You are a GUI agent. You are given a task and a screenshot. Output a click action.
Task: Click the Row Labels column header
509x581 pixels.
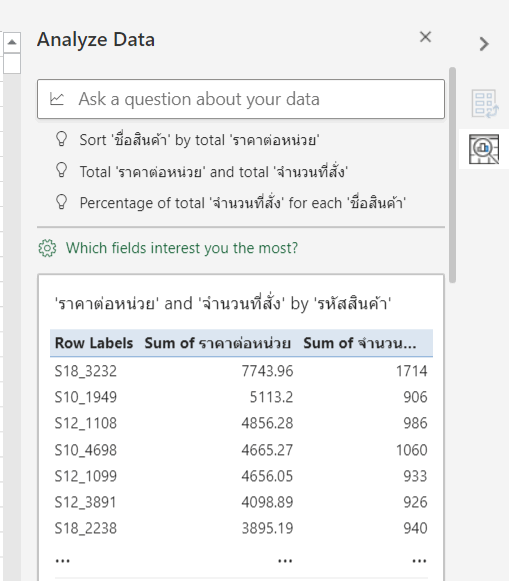coord(94,343)
